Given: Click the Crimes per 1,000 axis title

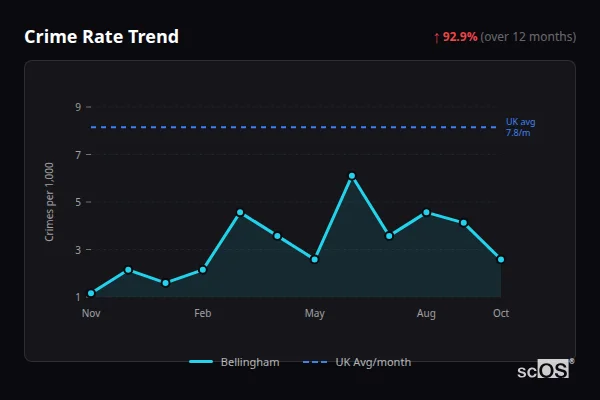Looking at the screenshot, I should (49, 202).
